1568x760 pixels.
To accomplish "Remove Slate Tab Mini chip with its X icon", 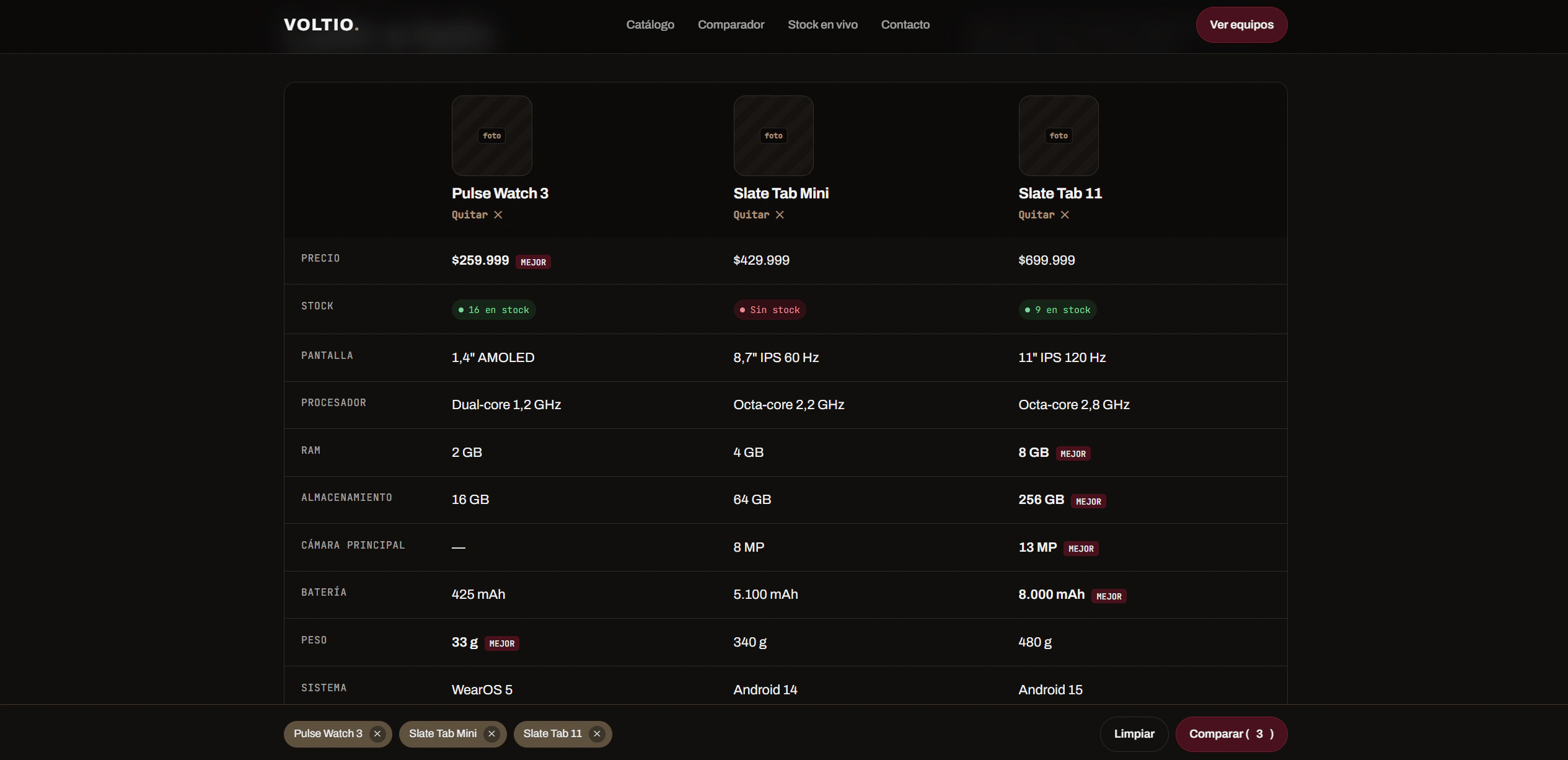I will click(x=491, y=734).
